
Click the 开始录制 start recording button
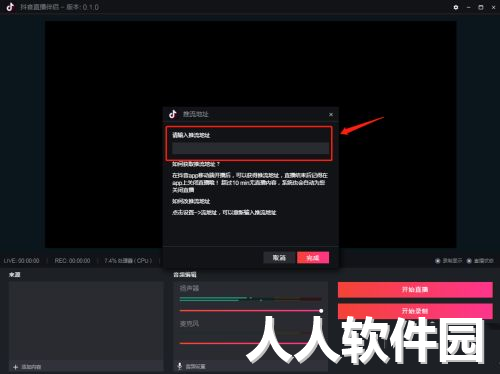point(415,311)
